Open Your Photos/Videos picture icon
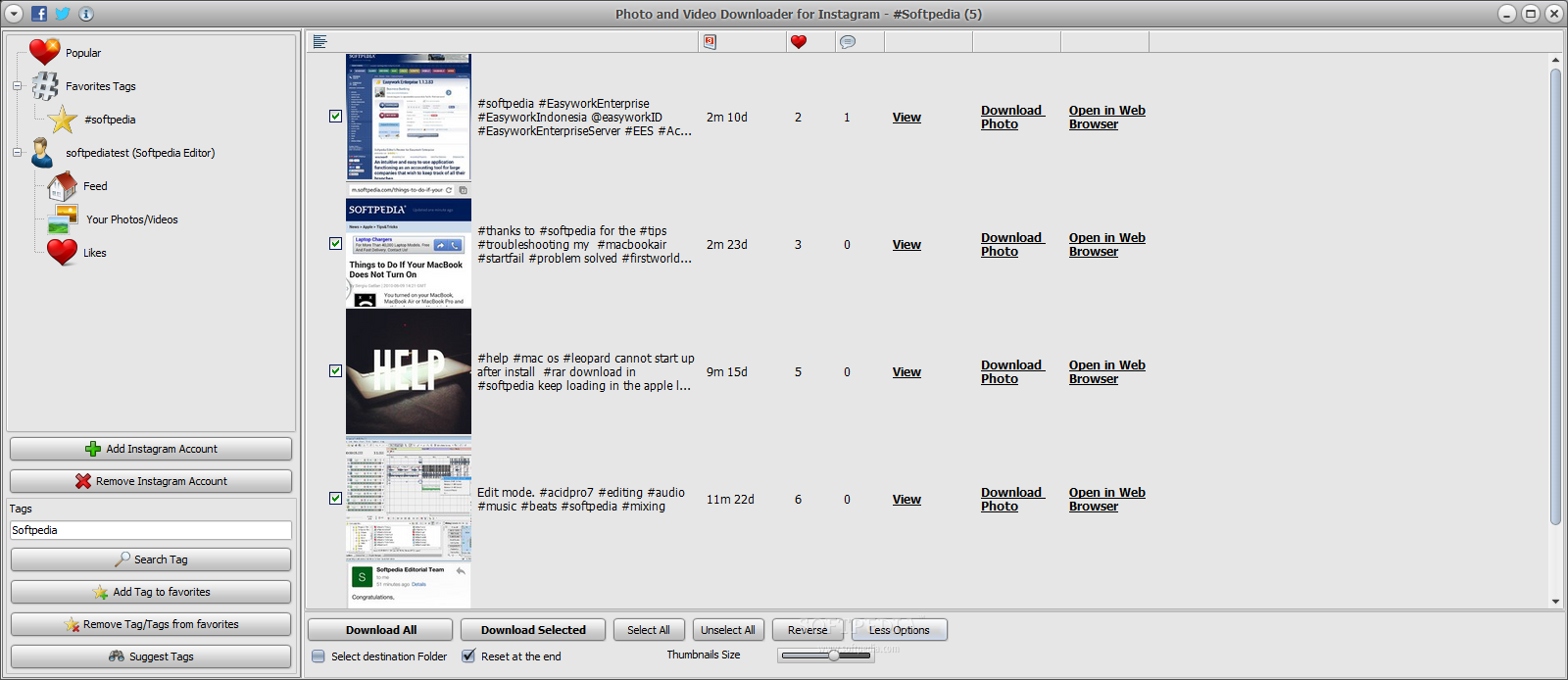1568x680 pixels. (64, 219)
